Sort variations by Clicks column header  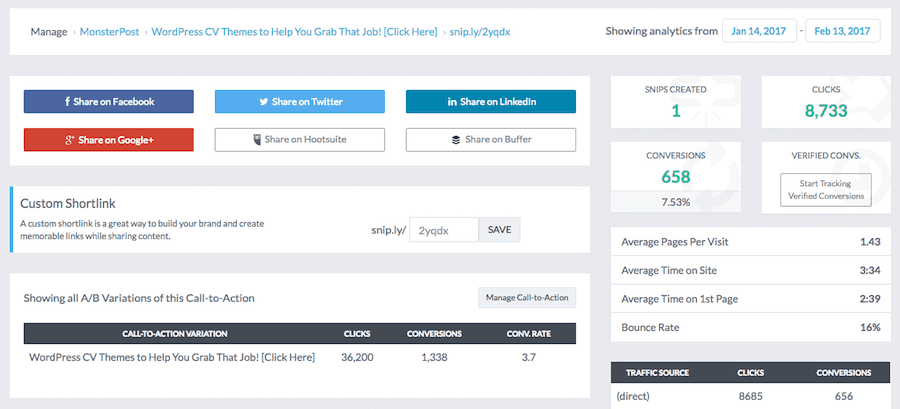pos(357,333)
